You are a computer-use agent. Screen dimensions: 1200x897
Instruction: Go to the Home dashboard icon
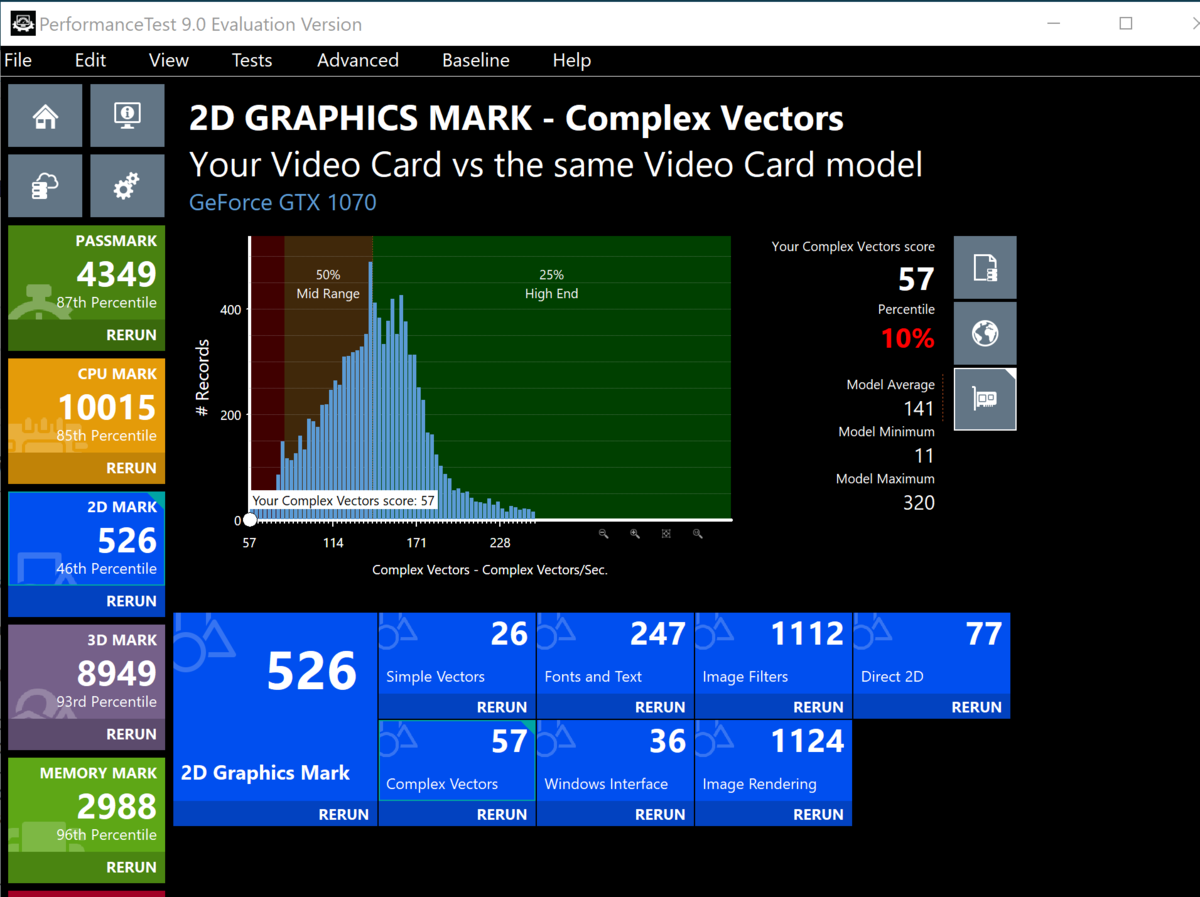(x=45, y=116)
